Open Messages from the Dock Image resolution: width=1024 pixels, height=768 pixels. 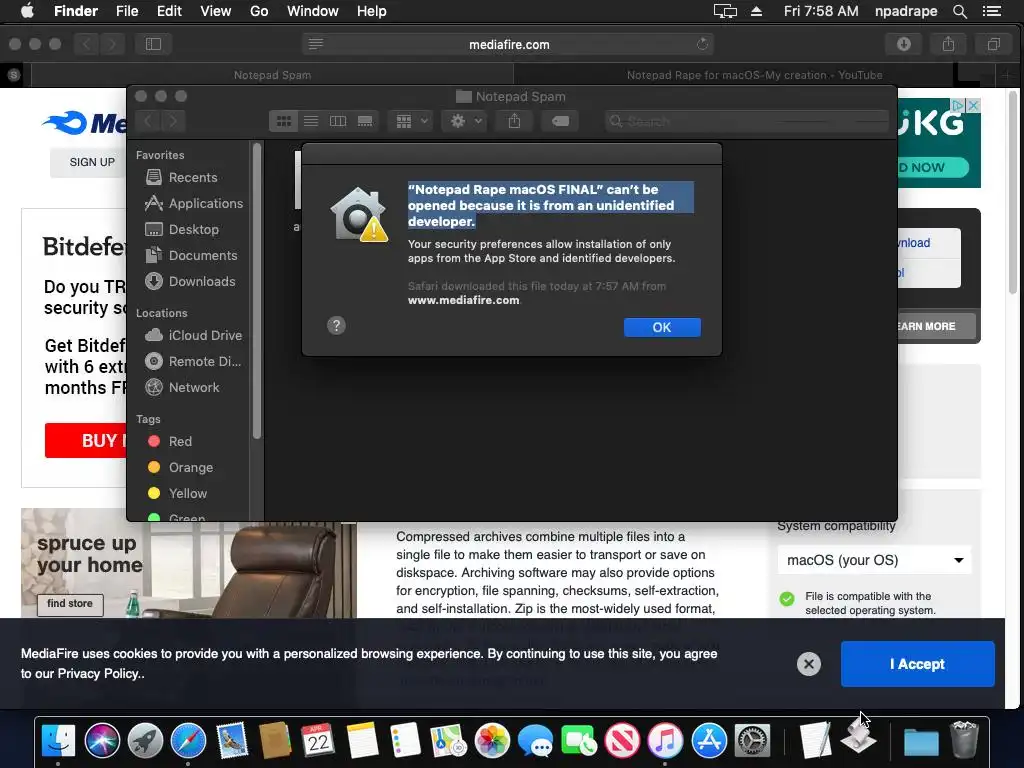pos(535,741)
